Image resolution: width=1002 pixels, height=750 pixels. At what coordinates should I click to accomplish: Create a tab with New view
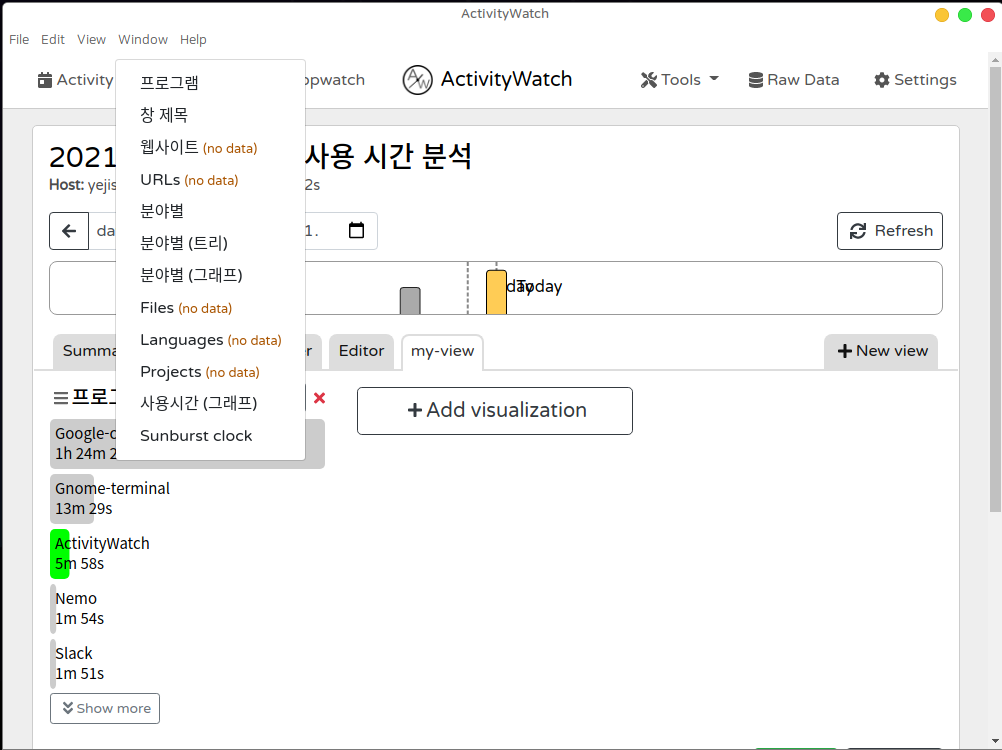tap(881, 351)
